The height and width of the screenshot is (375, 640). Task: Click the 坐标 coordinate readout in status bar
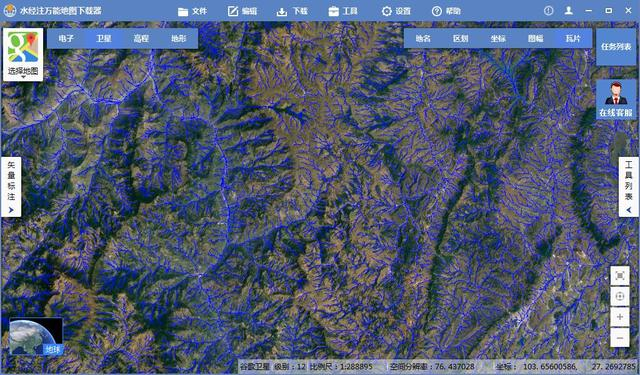pos(567,366)
